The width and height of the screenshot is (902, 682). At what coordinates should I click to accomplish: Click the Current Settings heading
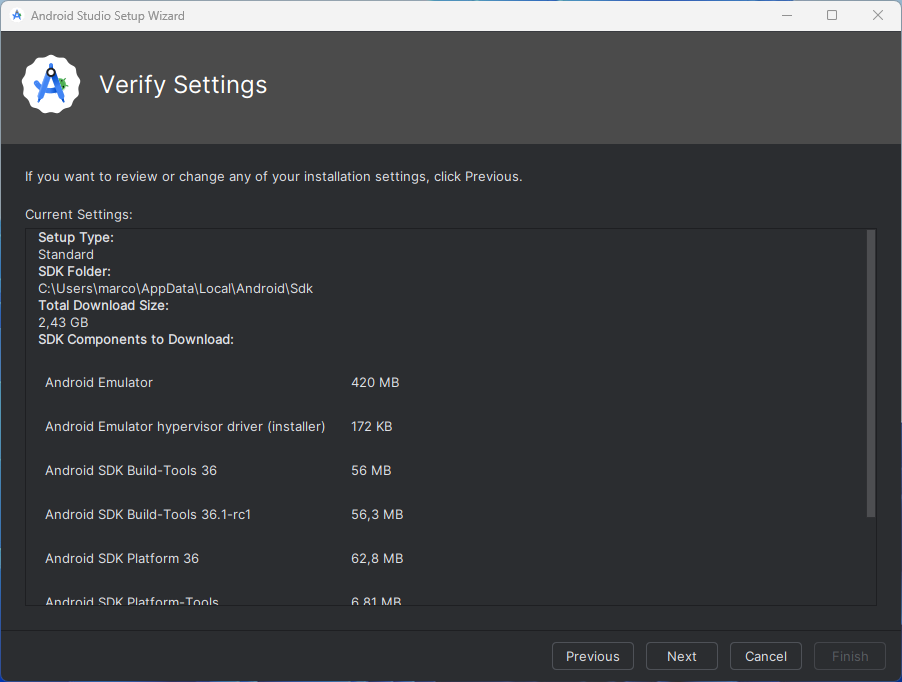click(78, 214)
